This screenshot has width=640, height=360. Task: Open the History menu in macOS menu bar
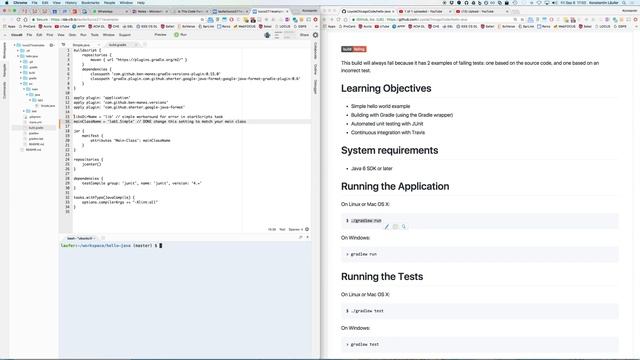(x=71, y=2)
